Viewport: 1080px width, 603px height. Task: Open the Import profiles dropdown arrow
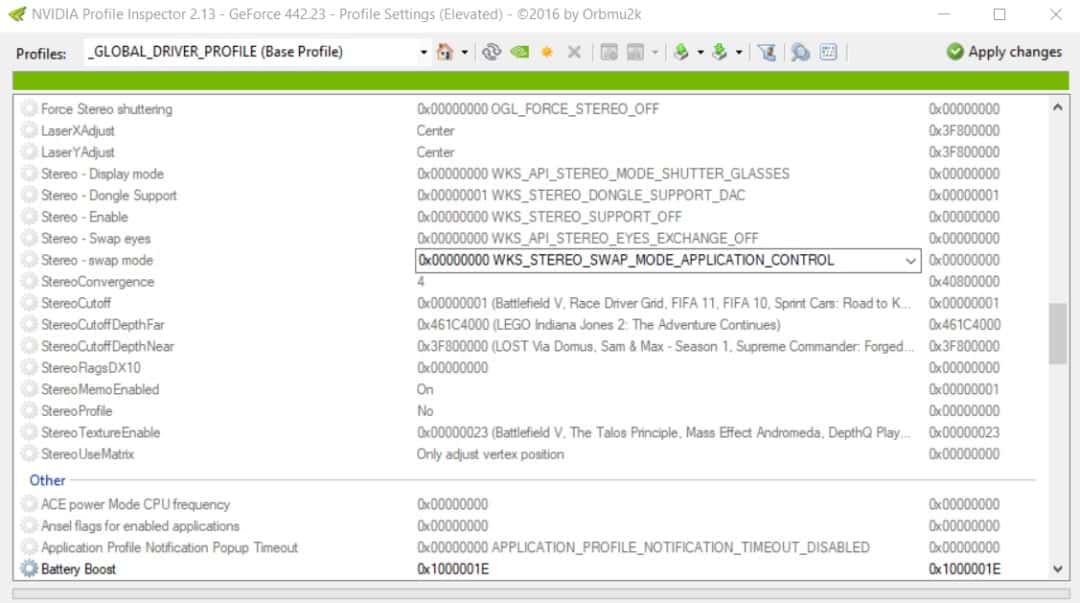tap(739, 52)
